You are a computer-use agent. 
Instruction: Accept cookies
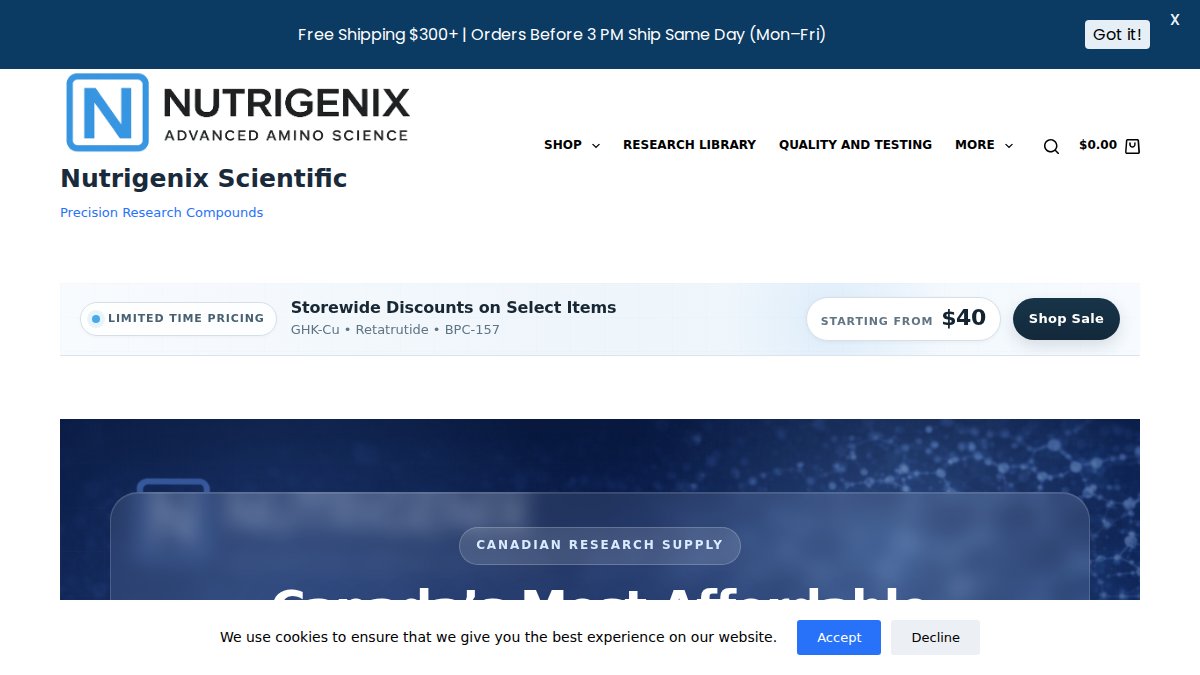pyautogui.click(x=839, y=638)
